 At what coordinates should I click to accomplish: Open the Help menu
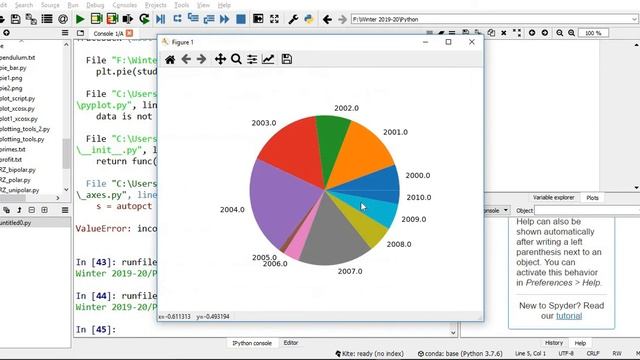click(x=224, y=5)
